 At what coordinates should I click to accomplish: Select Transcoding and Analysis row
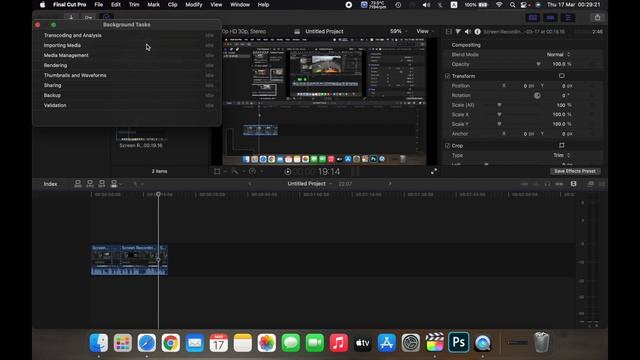(x=128, y=36)
